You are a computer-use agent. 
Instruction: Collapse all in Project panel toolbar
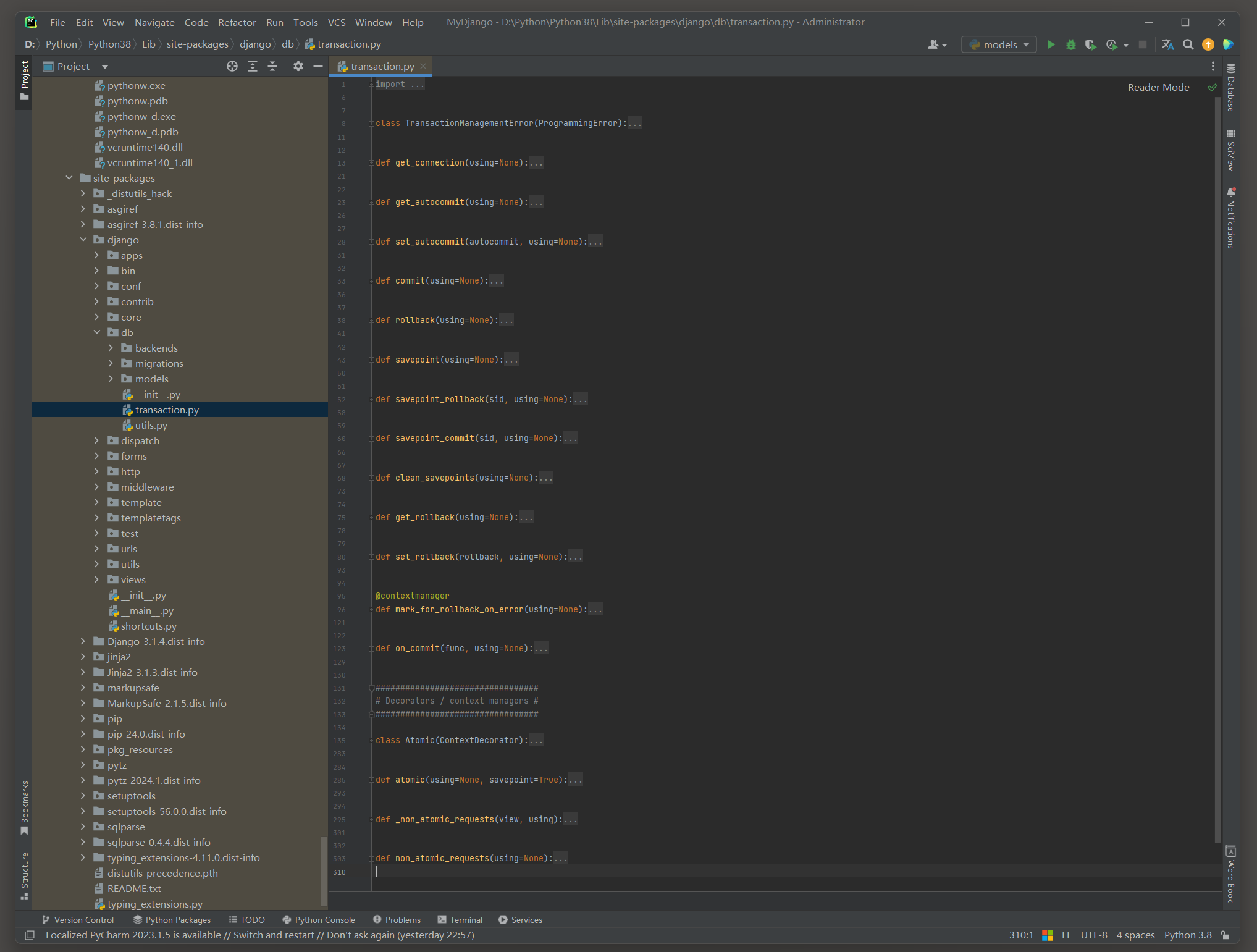272,66
